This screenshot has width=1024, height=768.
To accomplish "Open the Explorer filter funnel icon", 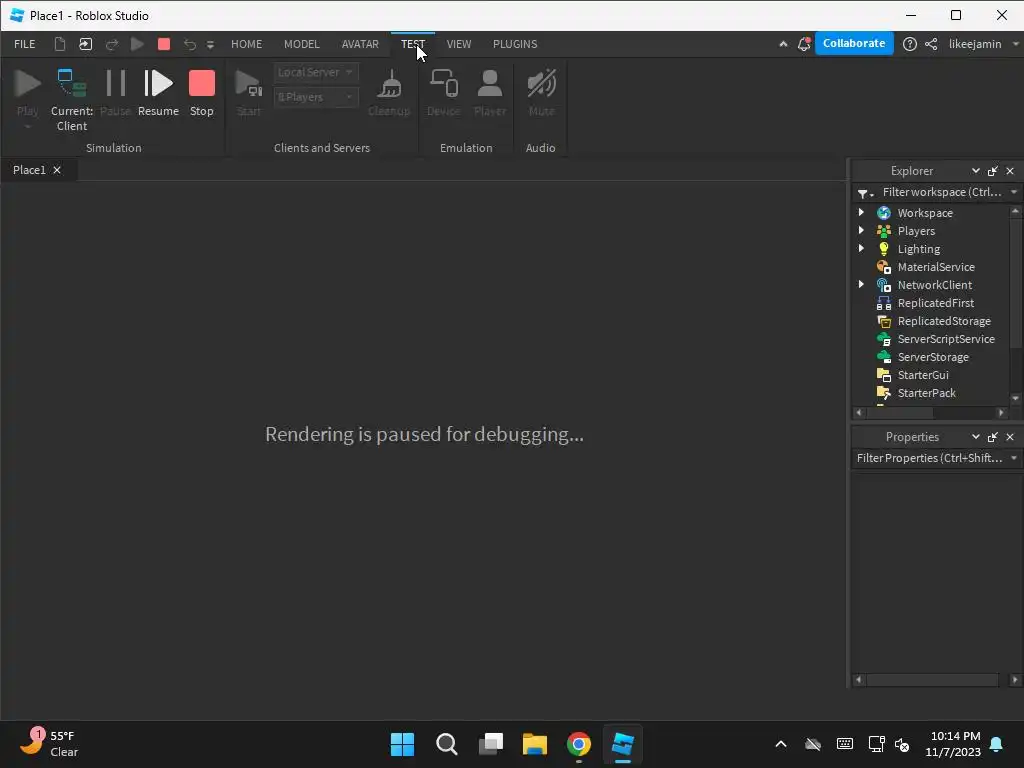I will pos(865,193).
